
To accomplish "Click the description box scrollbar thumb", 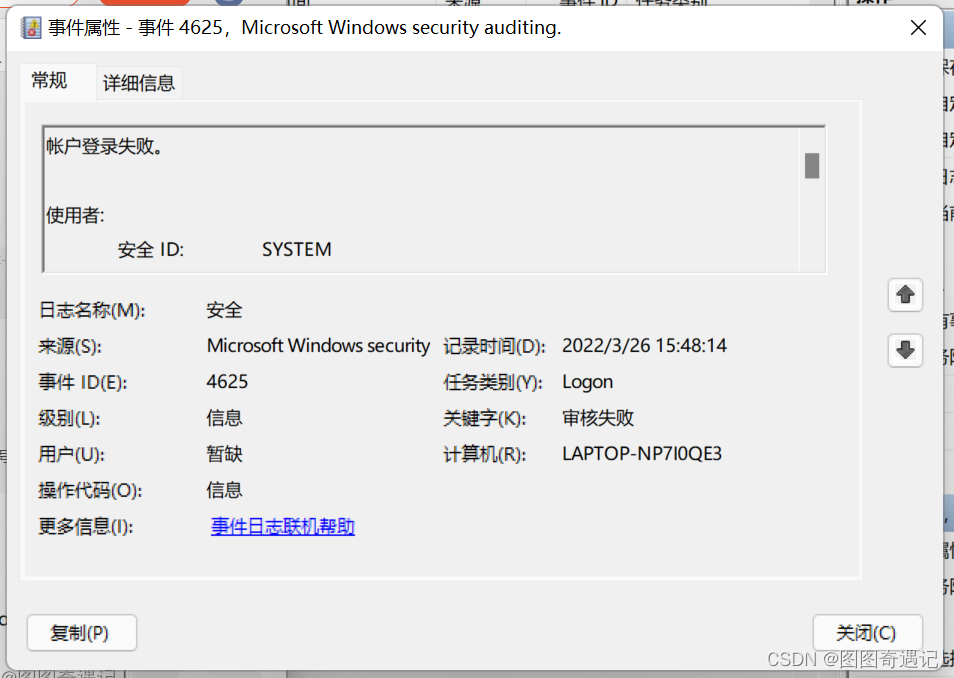I will click(x=812, y=166).
